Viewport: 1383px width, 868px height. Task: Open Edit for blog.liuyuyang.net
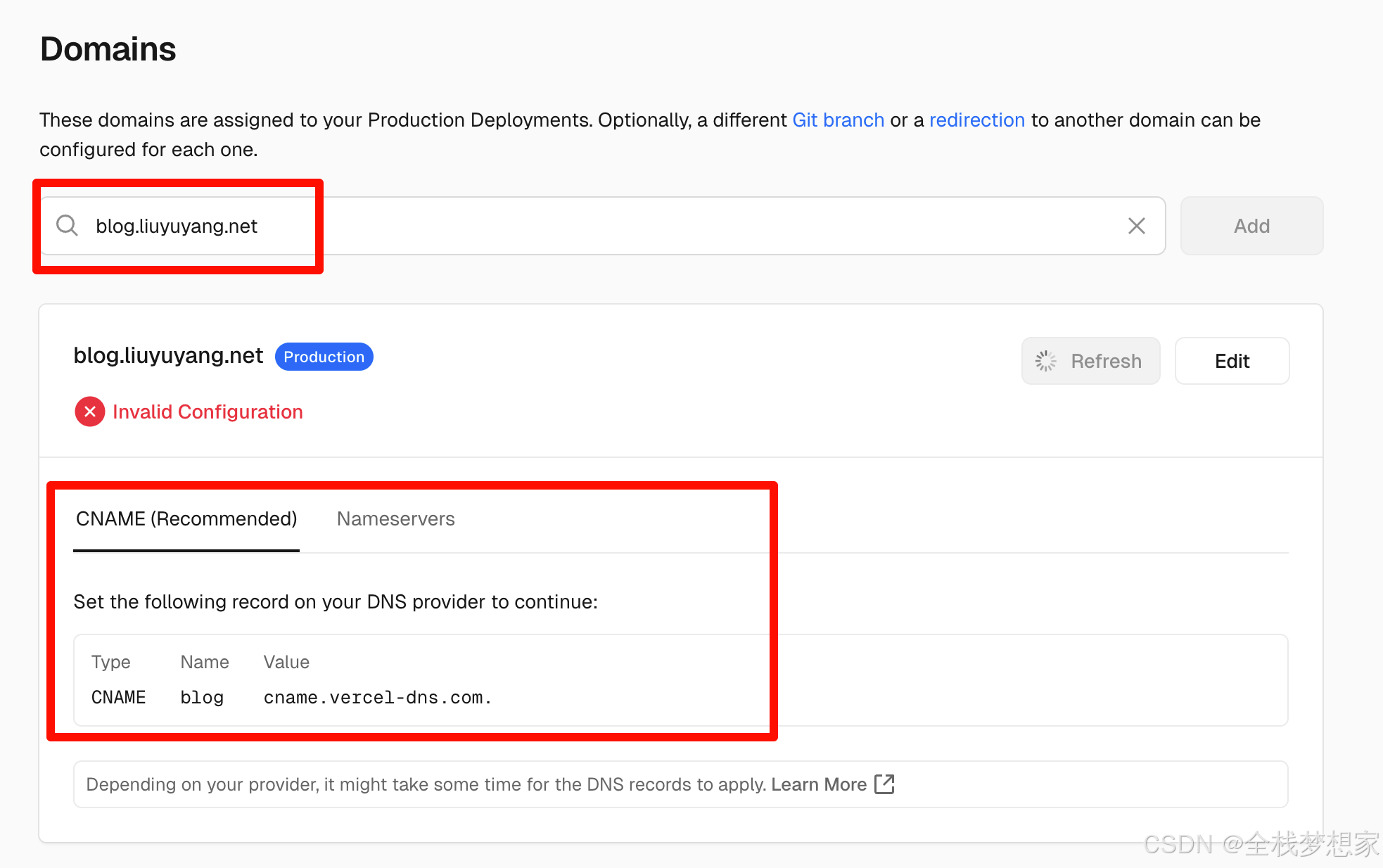[x=1232, y=361]
